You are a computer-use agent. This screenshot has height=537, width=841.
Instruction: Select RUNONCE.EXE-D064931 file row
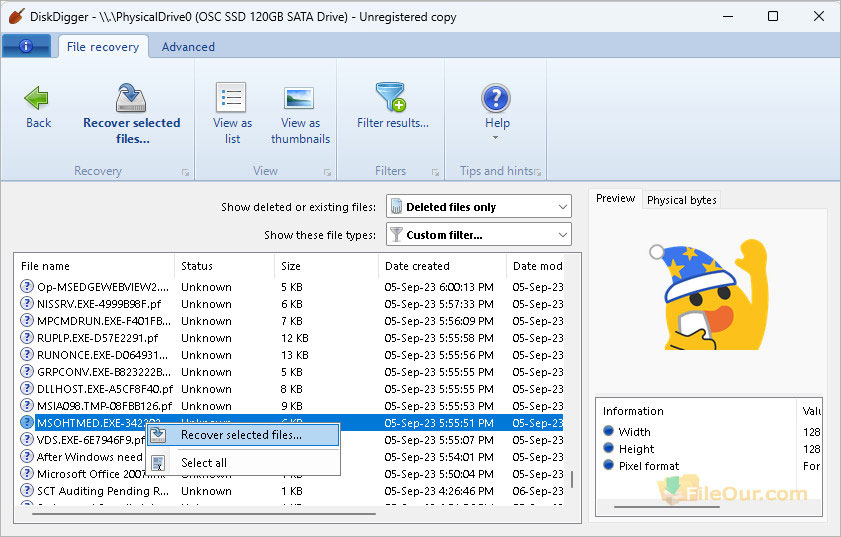pos(290,355)
